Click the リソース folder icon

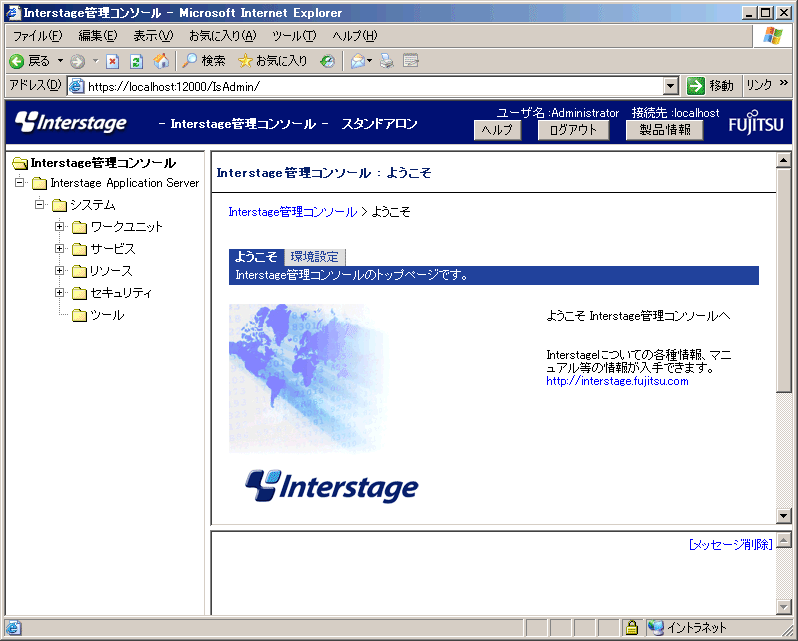click(x=79, y=271)
